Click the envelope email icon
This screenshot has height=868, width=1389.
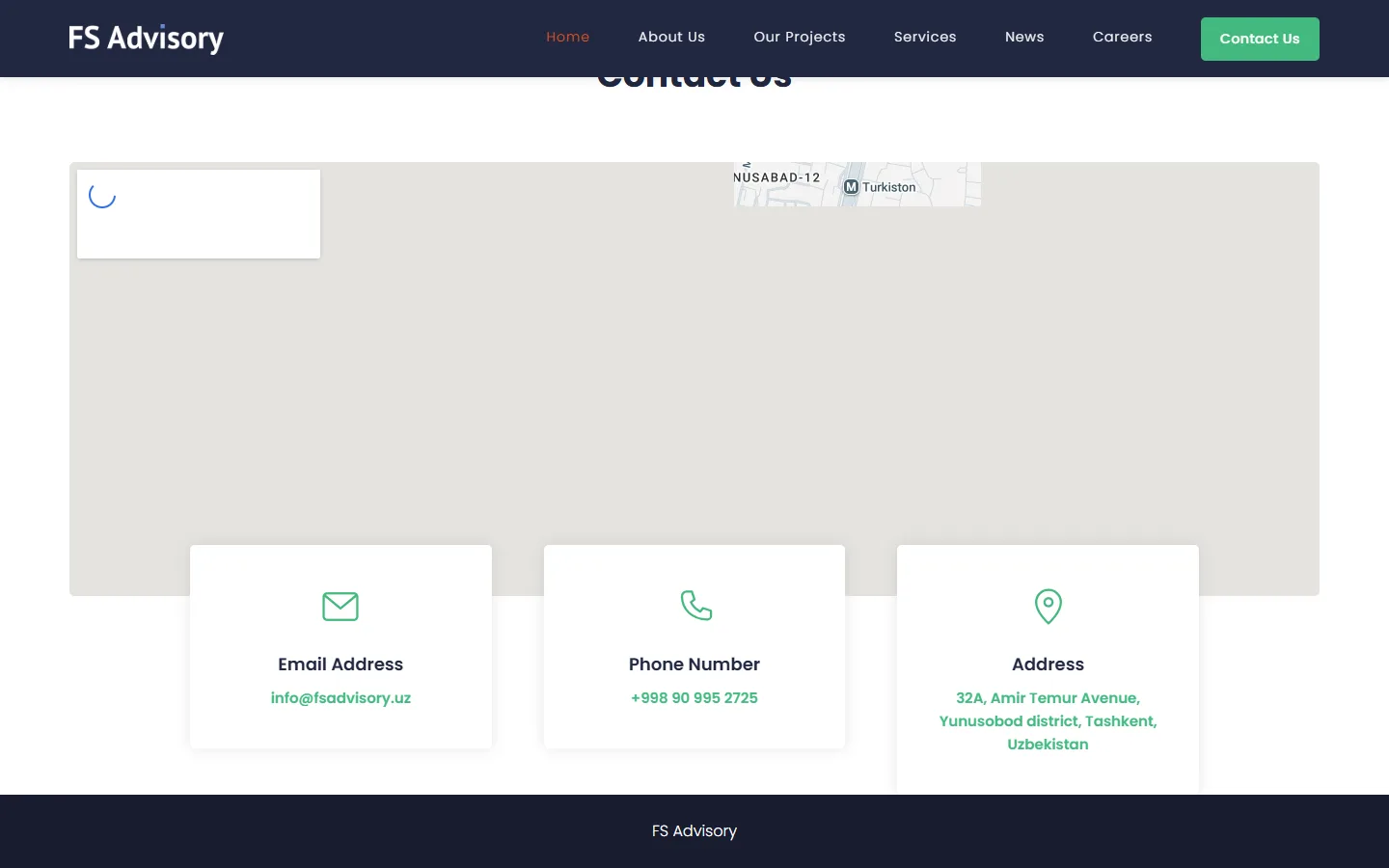(340, 607)
